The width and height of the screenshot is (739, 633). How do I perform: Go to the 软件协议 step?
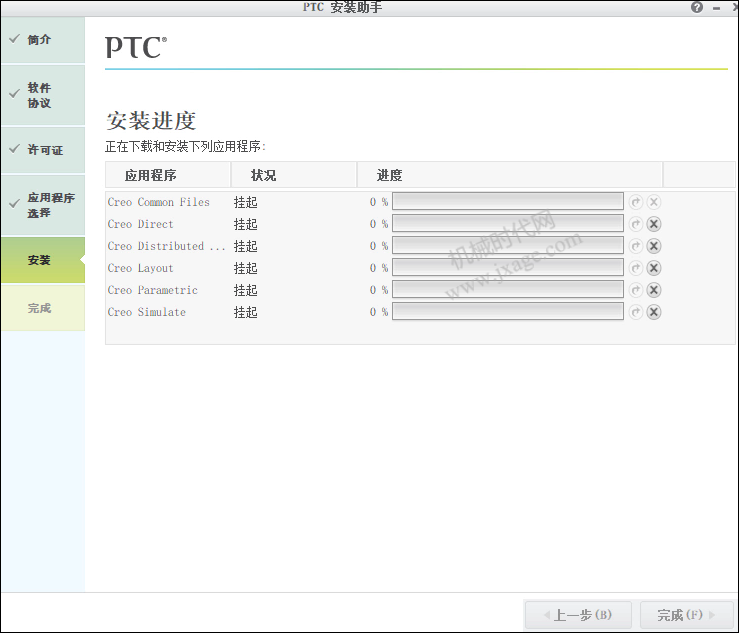click(x=43, y=95)
